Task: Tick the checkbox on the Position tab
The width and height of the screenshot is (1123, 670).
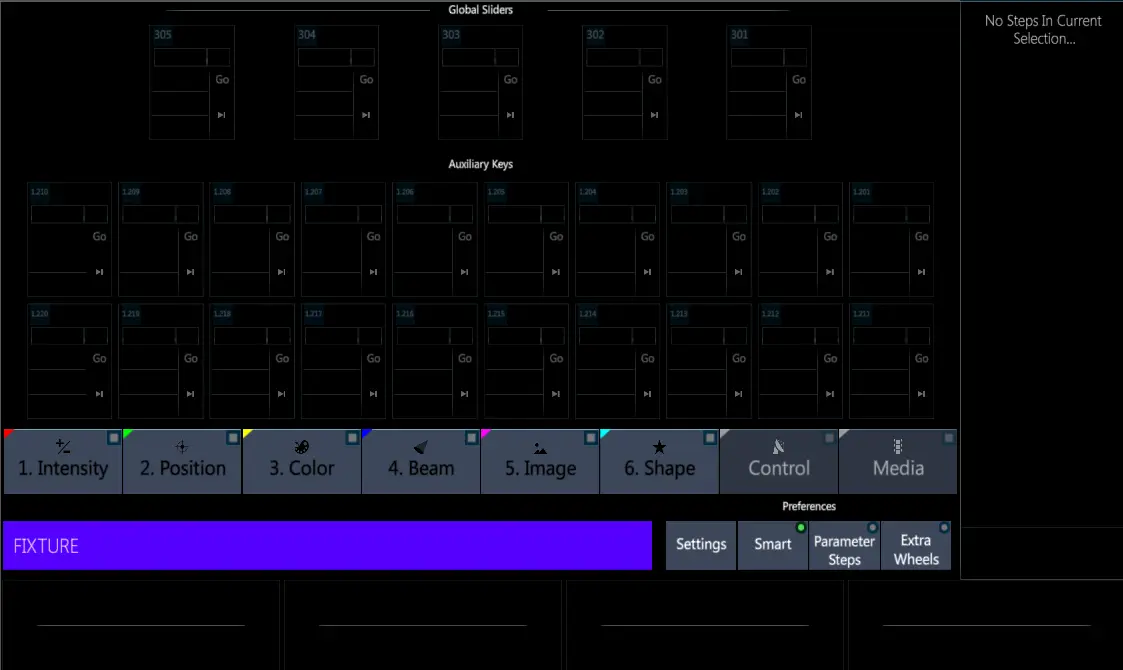Action: (x=233, y=438)
